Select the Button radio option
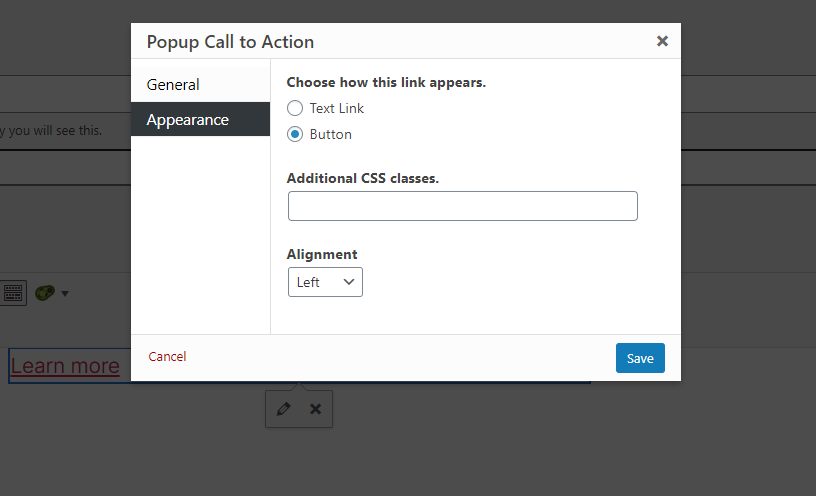The height and width of the screenshot is (496, 816). 295,134
